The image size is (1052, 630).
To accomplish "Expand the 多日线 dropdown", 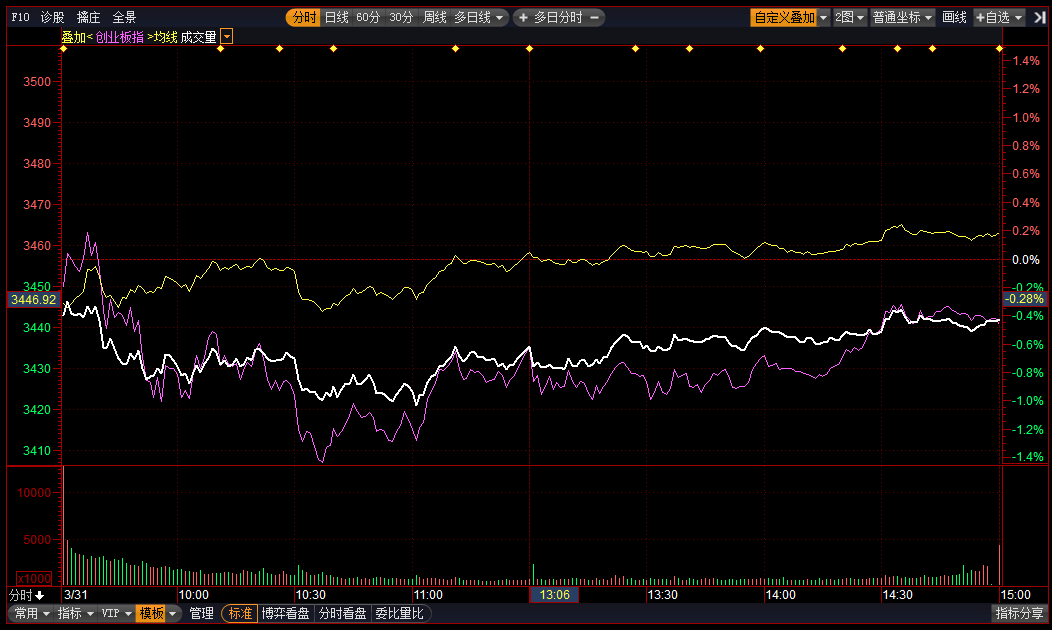I will (x=480, y=18).
